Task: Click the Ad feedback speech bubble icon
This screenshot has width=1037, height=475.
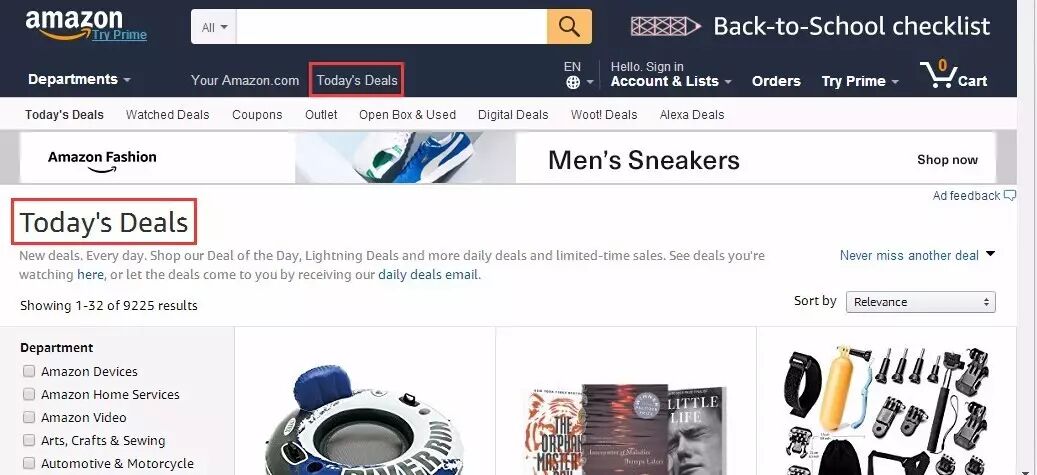Action: click(x=1009, y=195)
